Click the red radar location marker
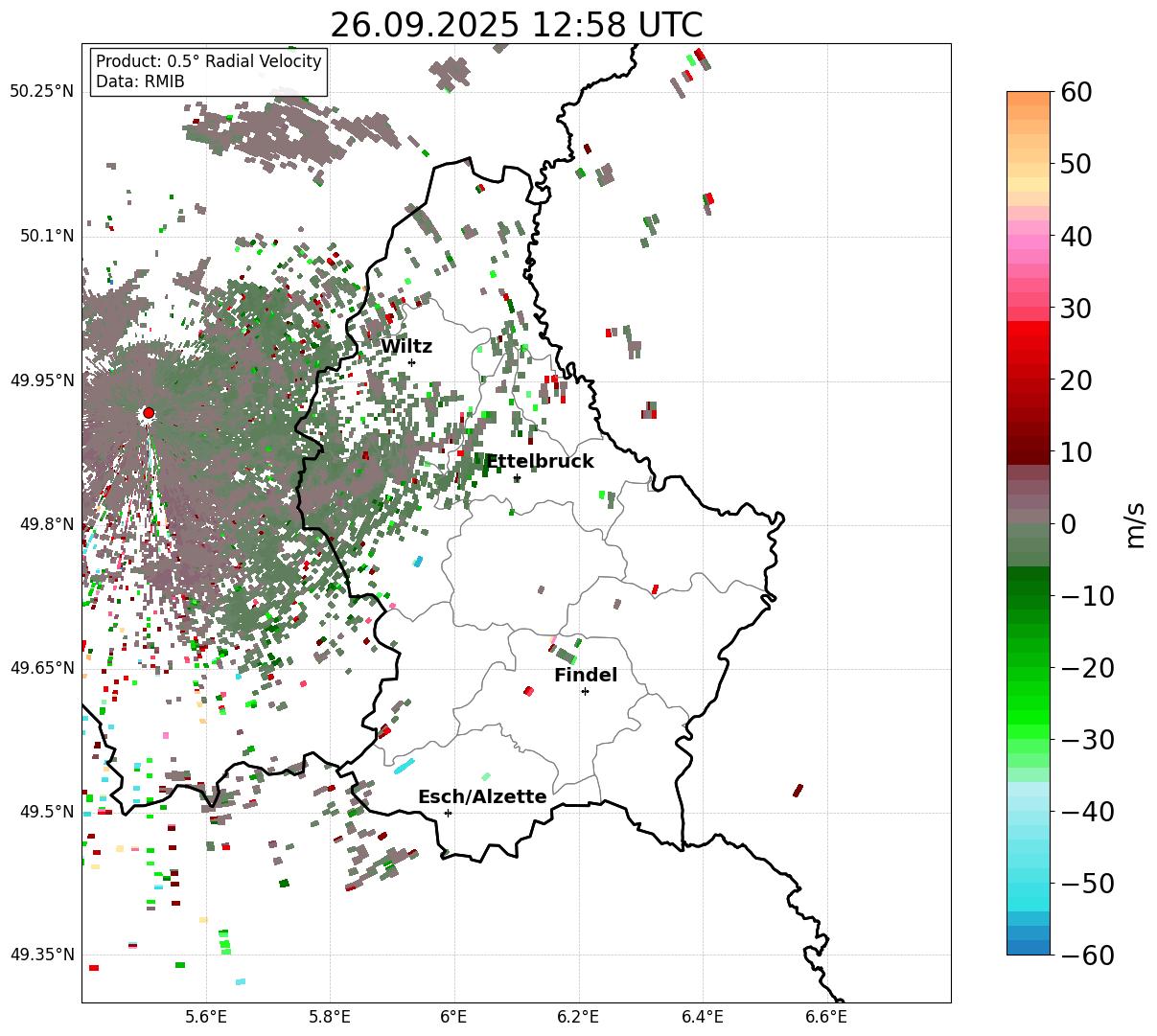Viewport: 1157px width, 1036px height. [149, 413]
